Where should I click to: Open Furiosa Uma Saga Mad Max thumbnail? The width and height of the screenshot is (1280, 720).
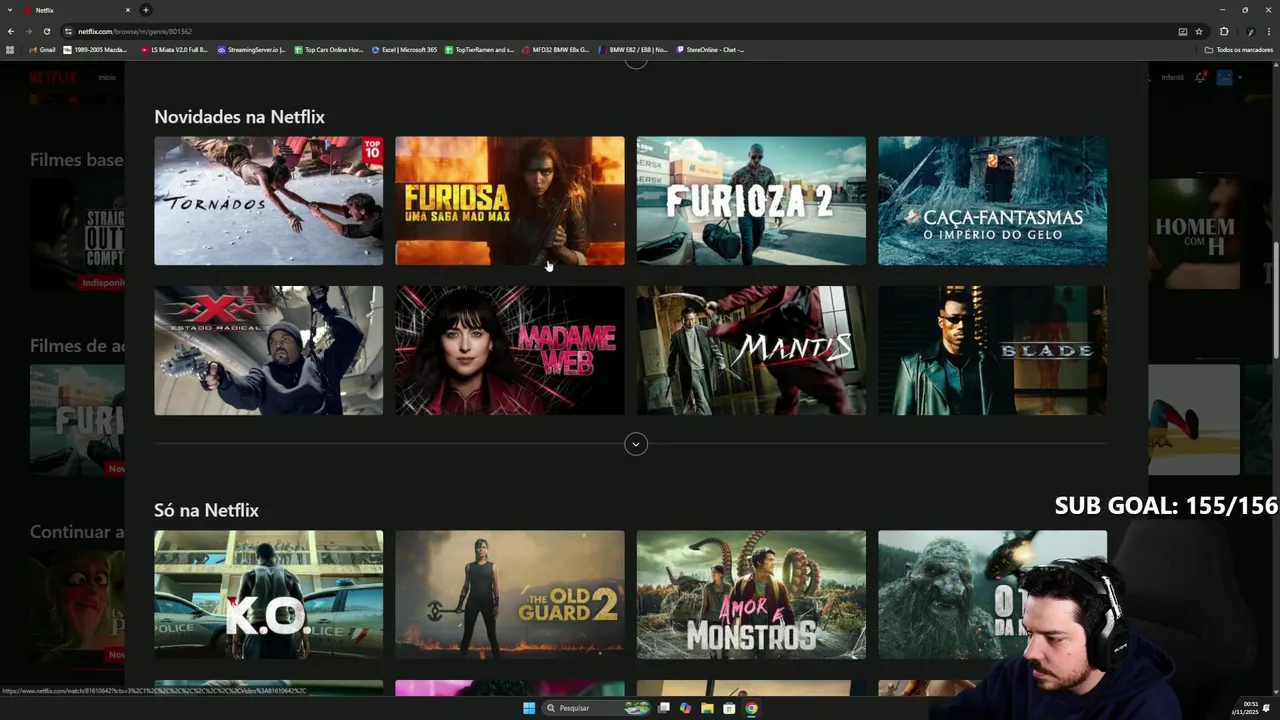510,201
